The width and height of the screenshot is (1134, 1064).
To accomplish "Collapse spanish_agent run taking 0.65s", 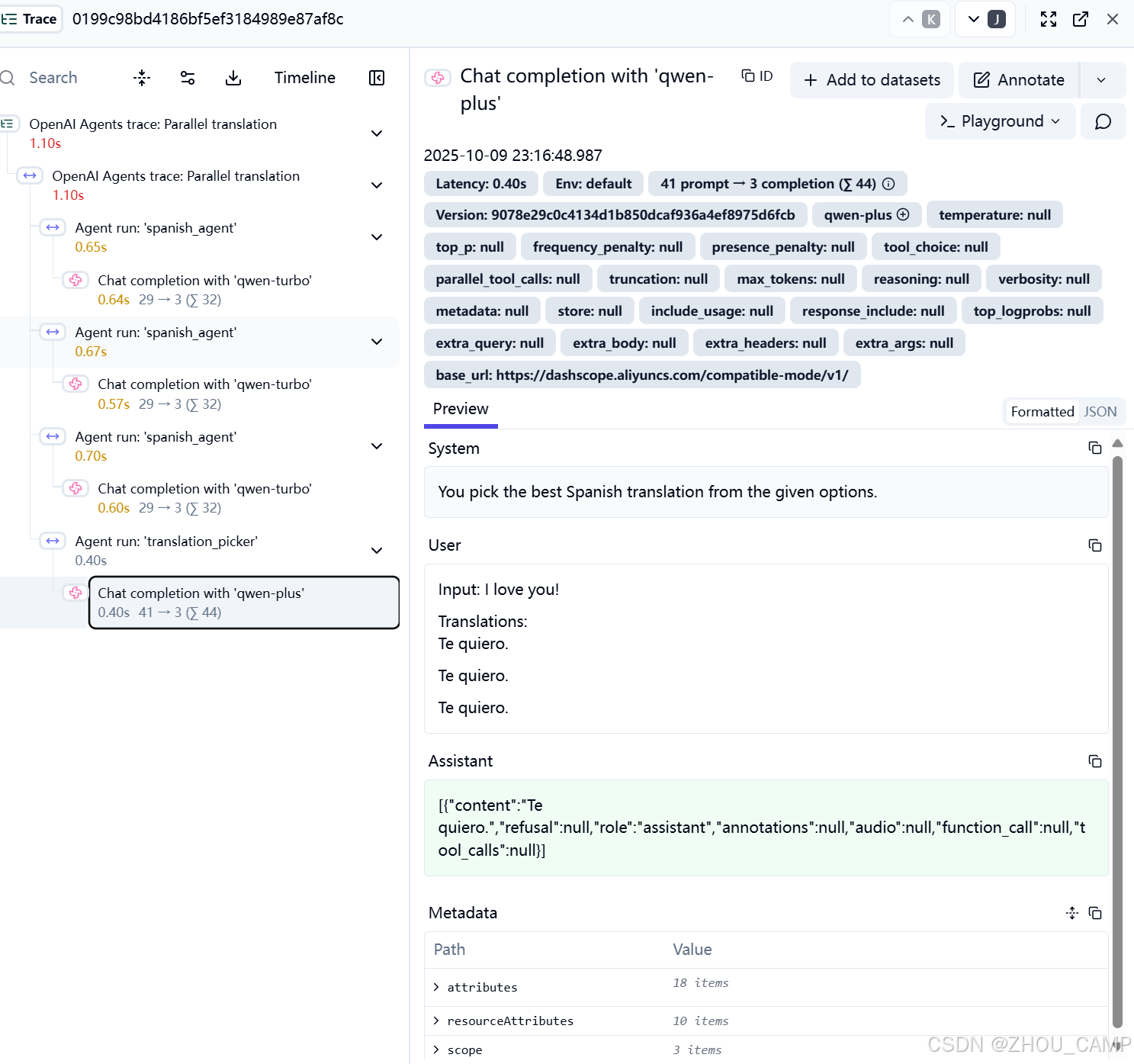I will (377, 237).
